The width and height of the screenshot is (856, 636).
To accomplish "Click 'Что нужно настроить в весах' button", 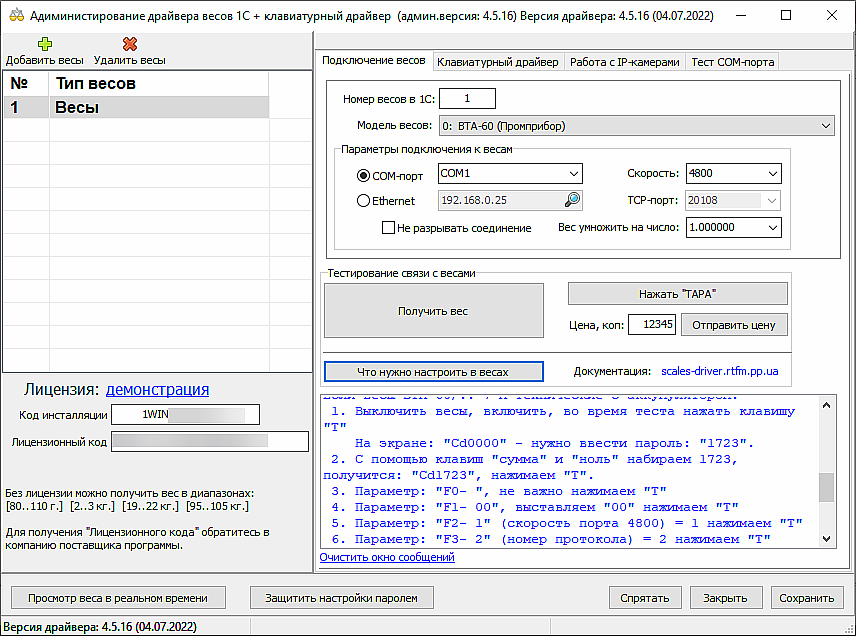I will [x=433, y=372].
